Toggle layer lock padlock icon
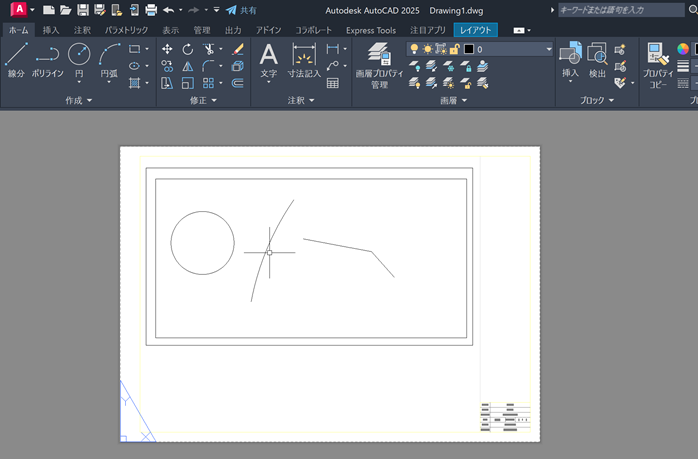Image resolution: width=698 pixels, height=459 pixels. 454,49
